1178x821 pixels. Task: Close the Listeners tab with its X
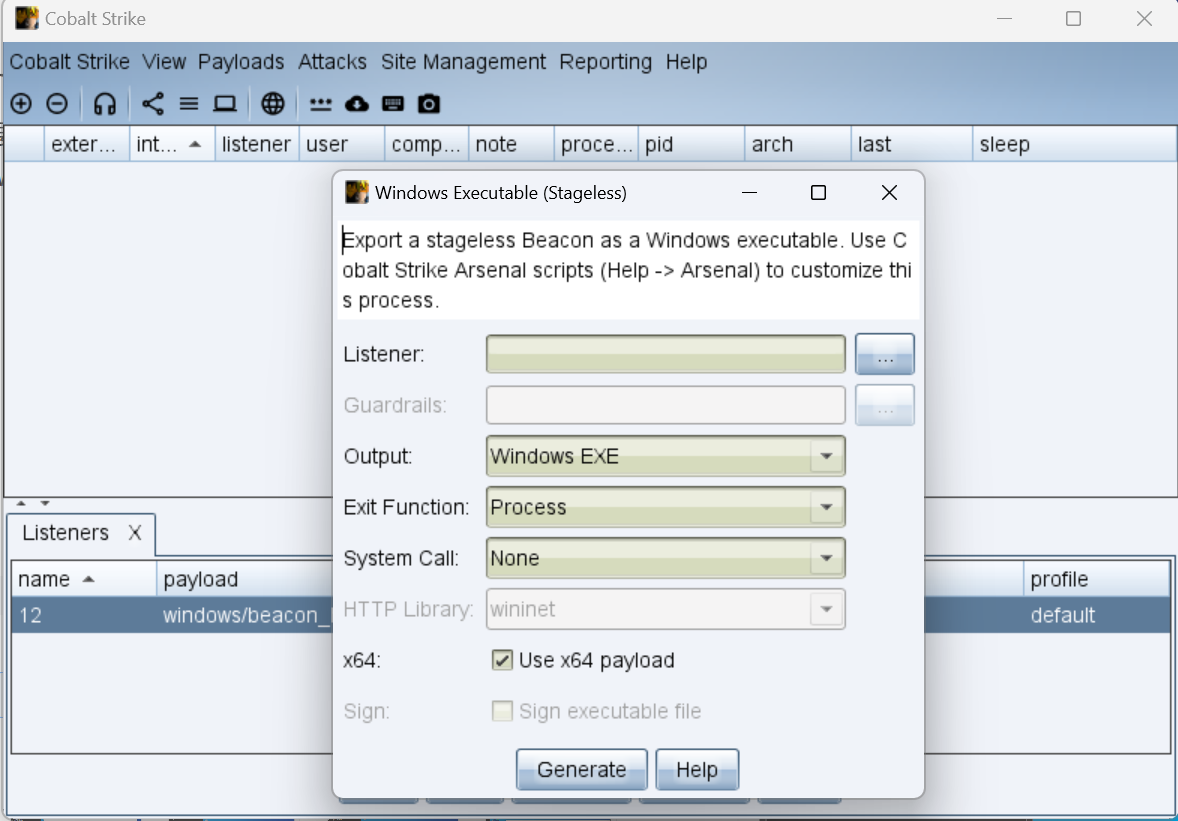[x=134, y=533]
